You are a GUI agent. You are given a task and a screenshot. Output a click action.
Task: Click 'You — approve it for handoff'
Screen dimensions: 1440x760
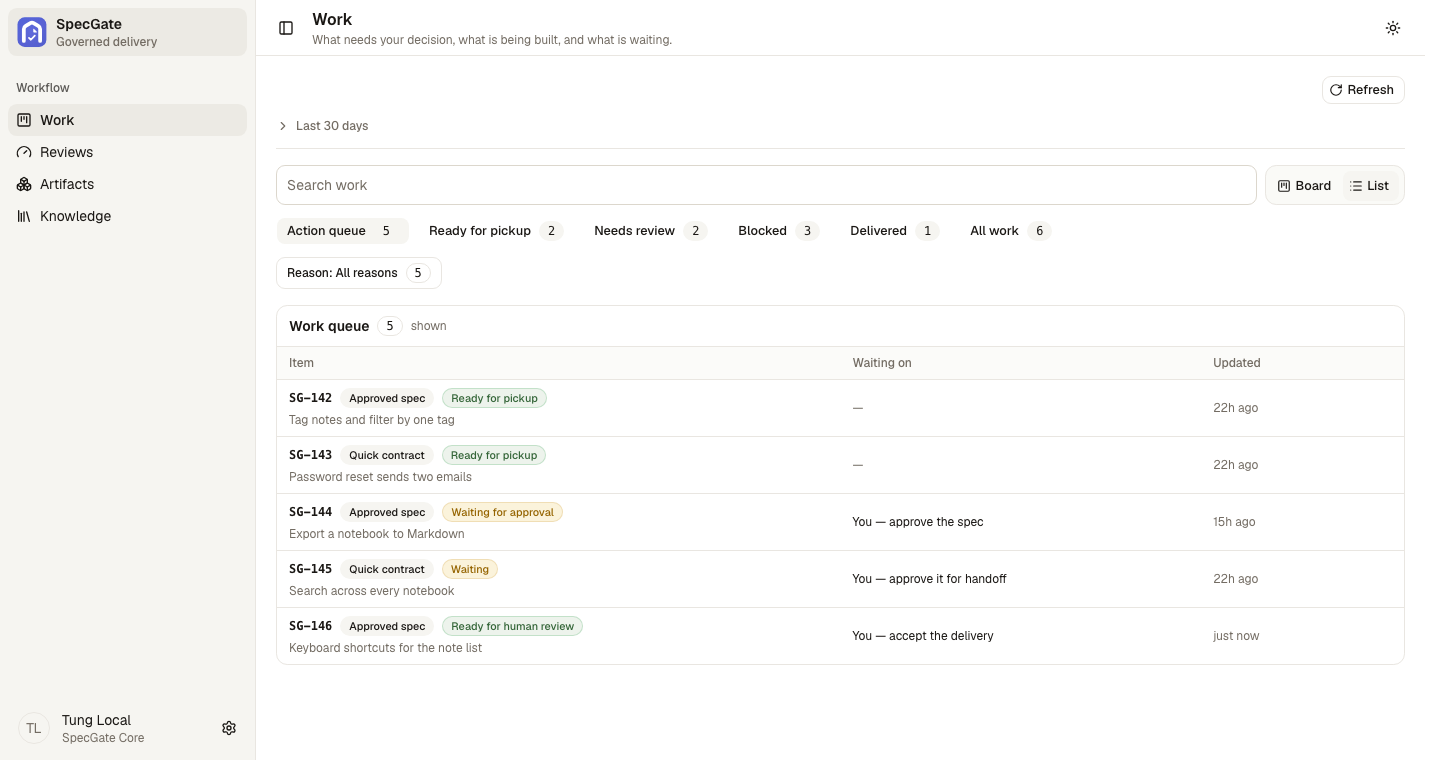[930, 579]
